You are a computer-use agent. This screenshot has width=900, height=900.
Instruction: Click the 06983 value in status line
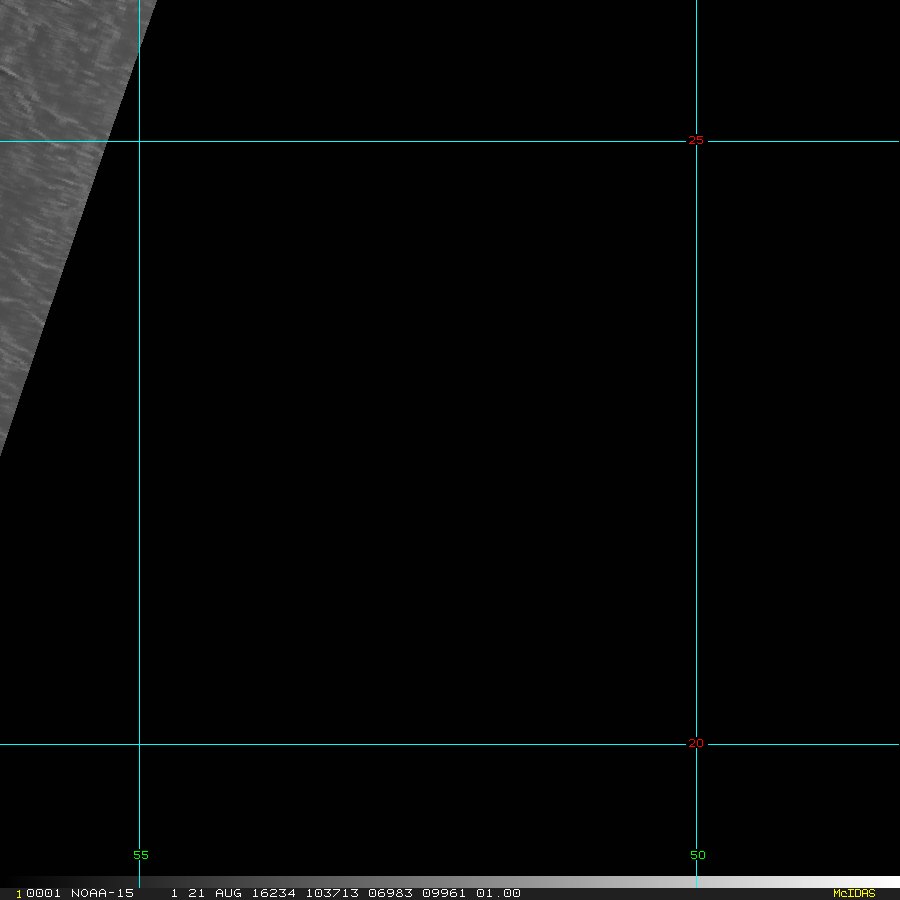[388, 893]
